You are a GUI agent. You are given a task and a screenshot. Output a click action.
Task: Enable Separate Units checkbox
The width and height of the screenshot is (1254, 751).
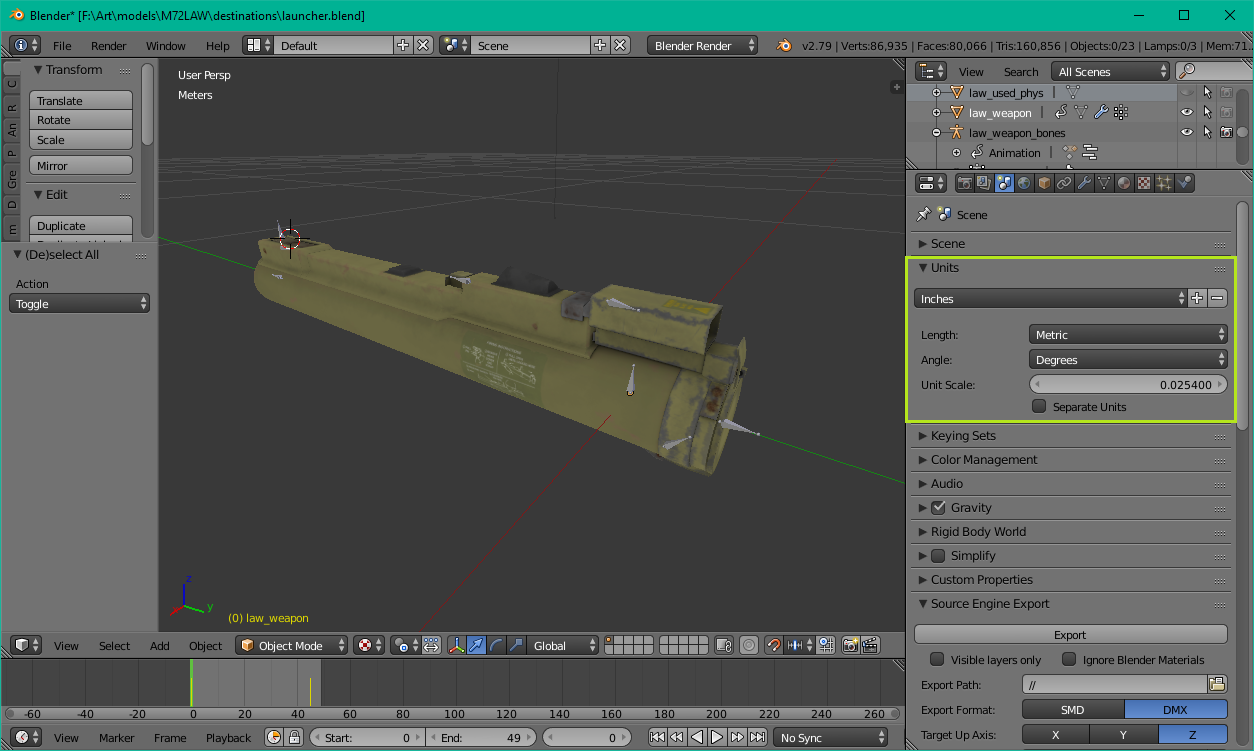pos(1039,407)
